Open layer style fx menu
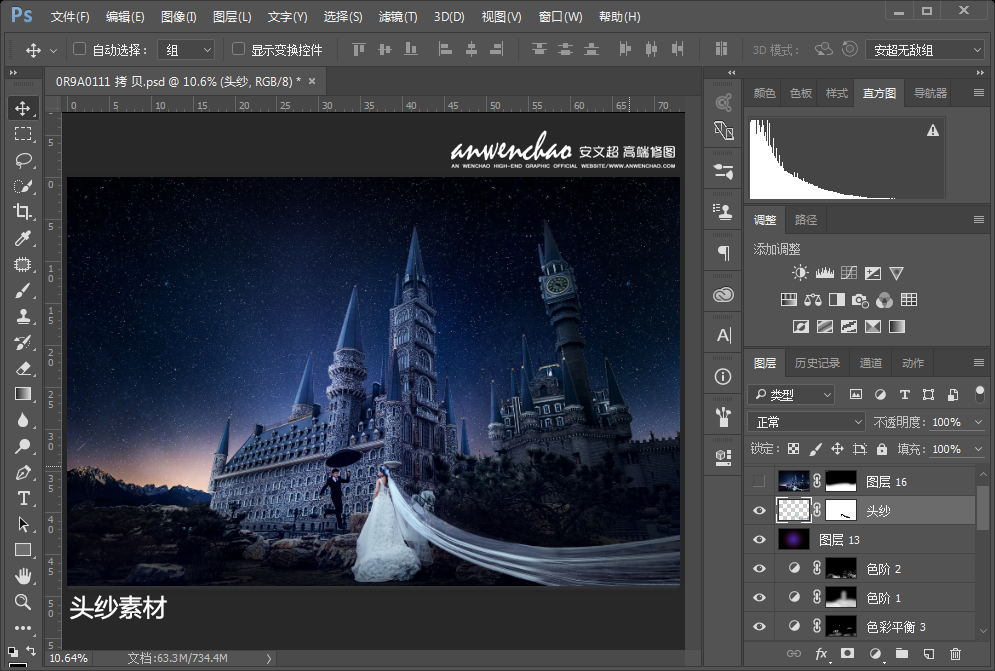995x671 pixels. click(821, 653)
